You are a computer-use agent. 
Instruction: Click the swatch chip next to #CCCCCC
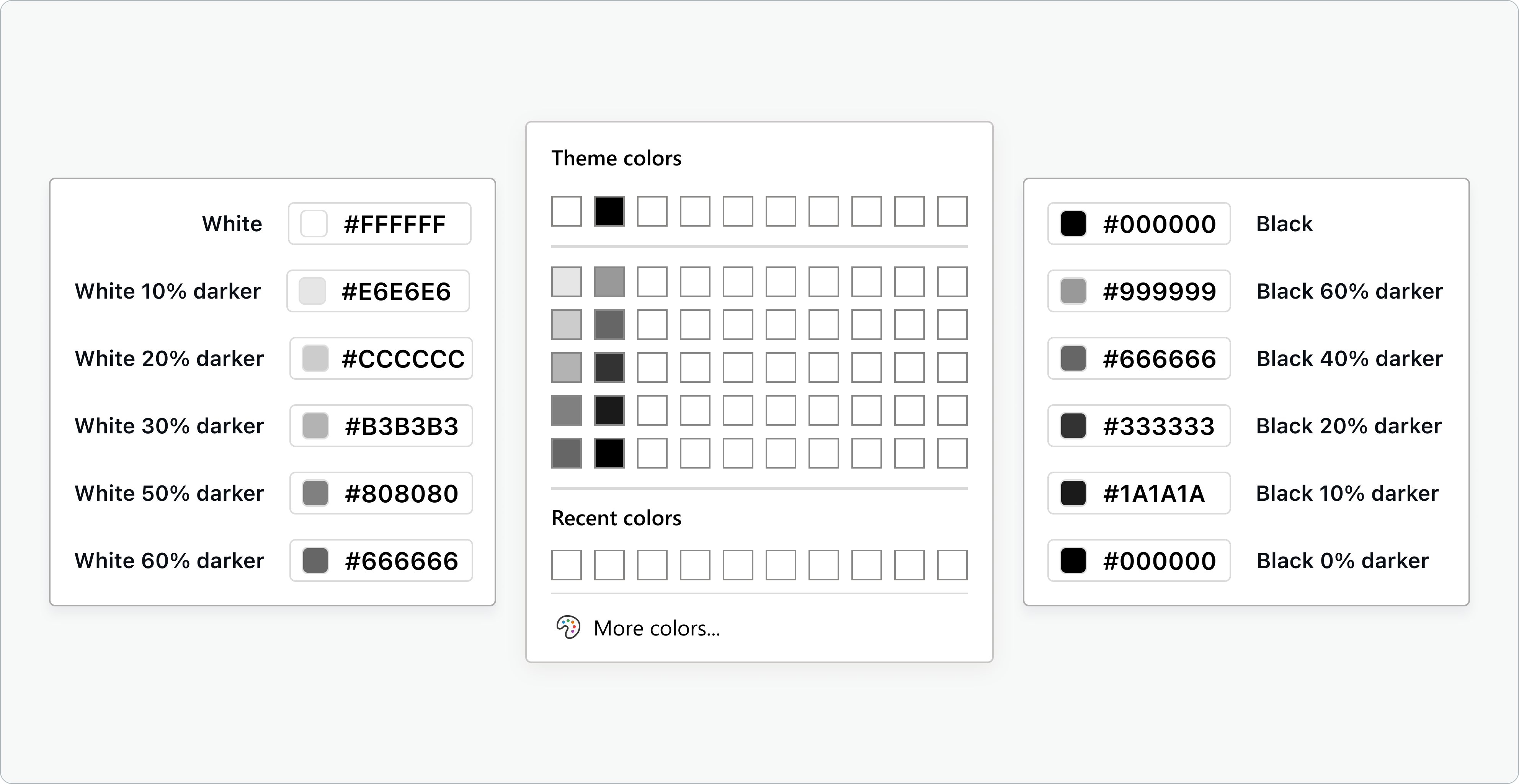pyautogui.click(x=315, y=358)
